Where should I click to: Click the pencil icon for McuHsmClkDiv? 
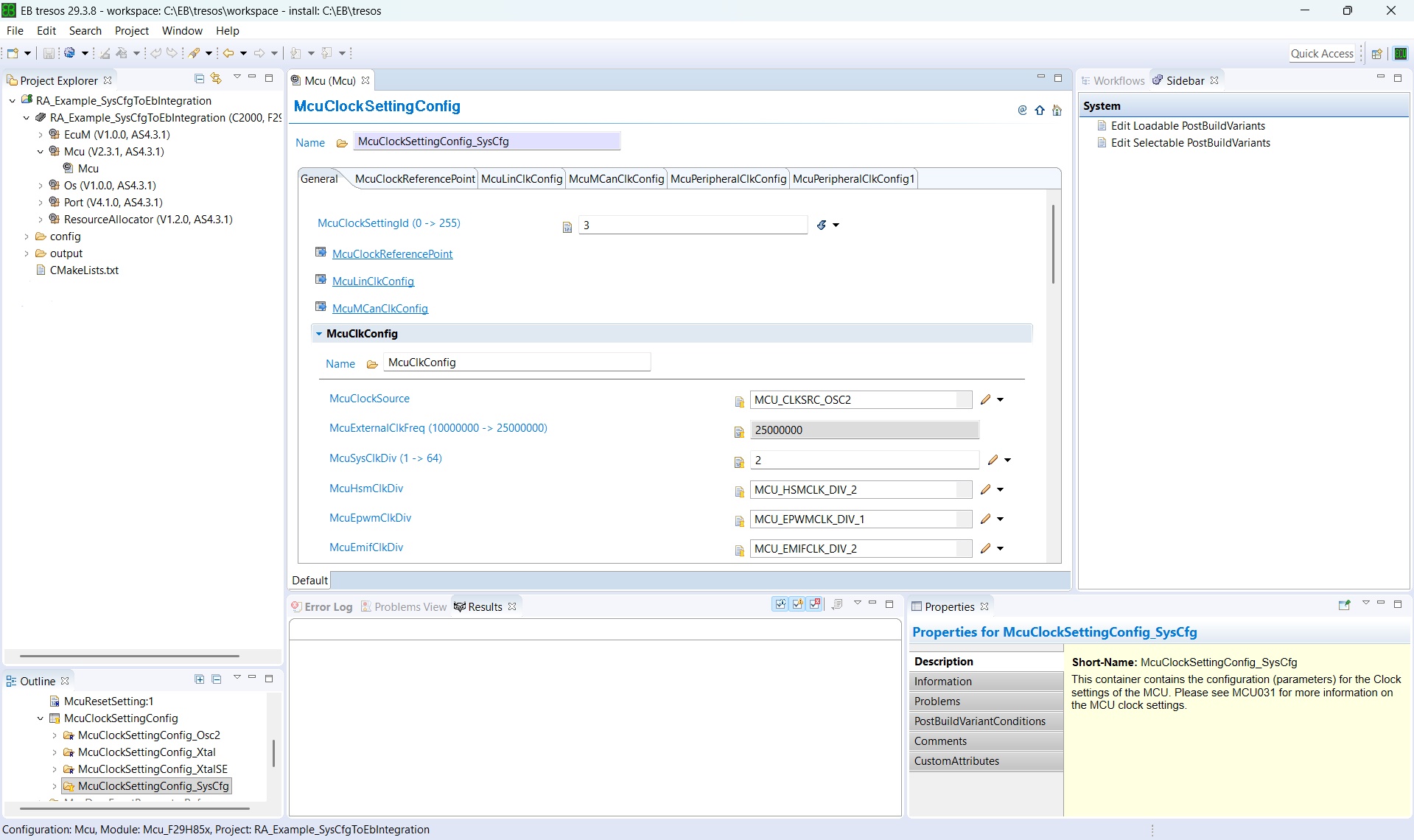coord(986,489)
